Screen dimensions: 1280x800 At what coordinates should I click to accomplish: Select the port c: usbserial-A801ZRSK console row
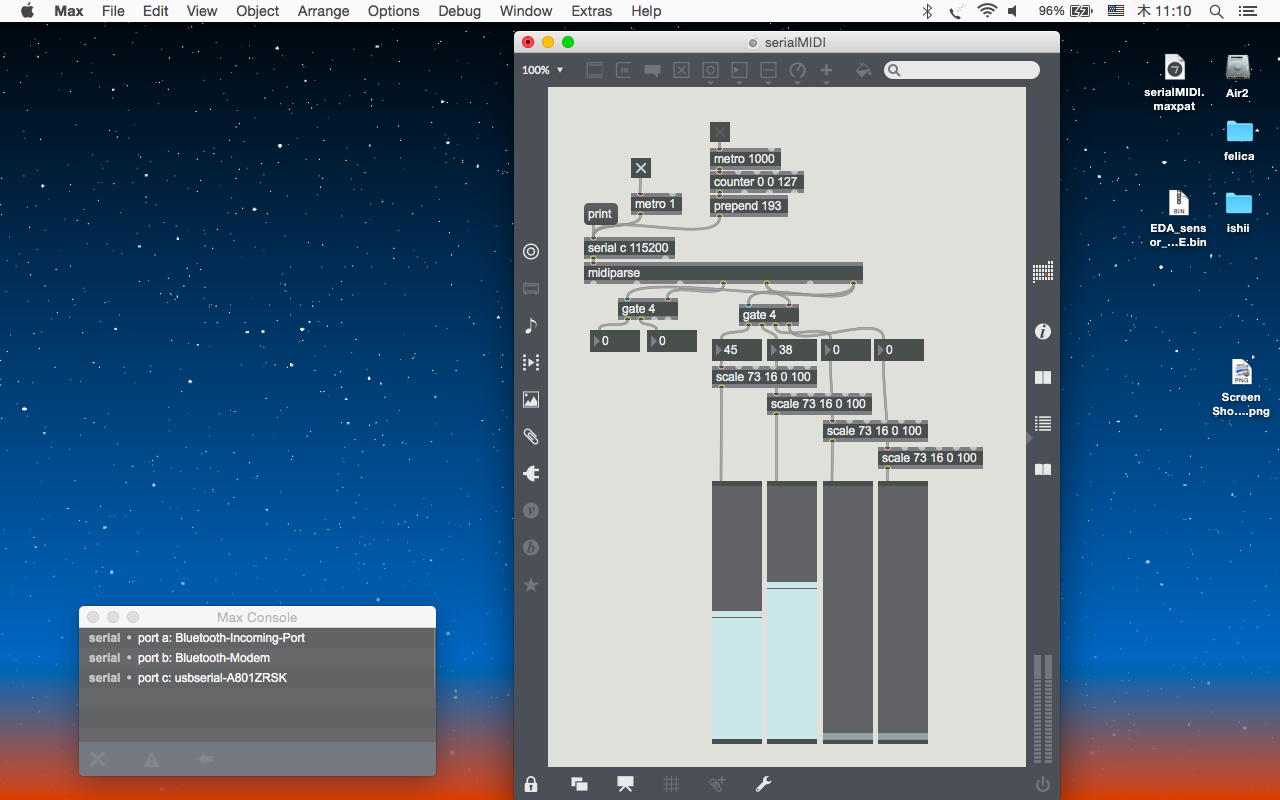257,678
